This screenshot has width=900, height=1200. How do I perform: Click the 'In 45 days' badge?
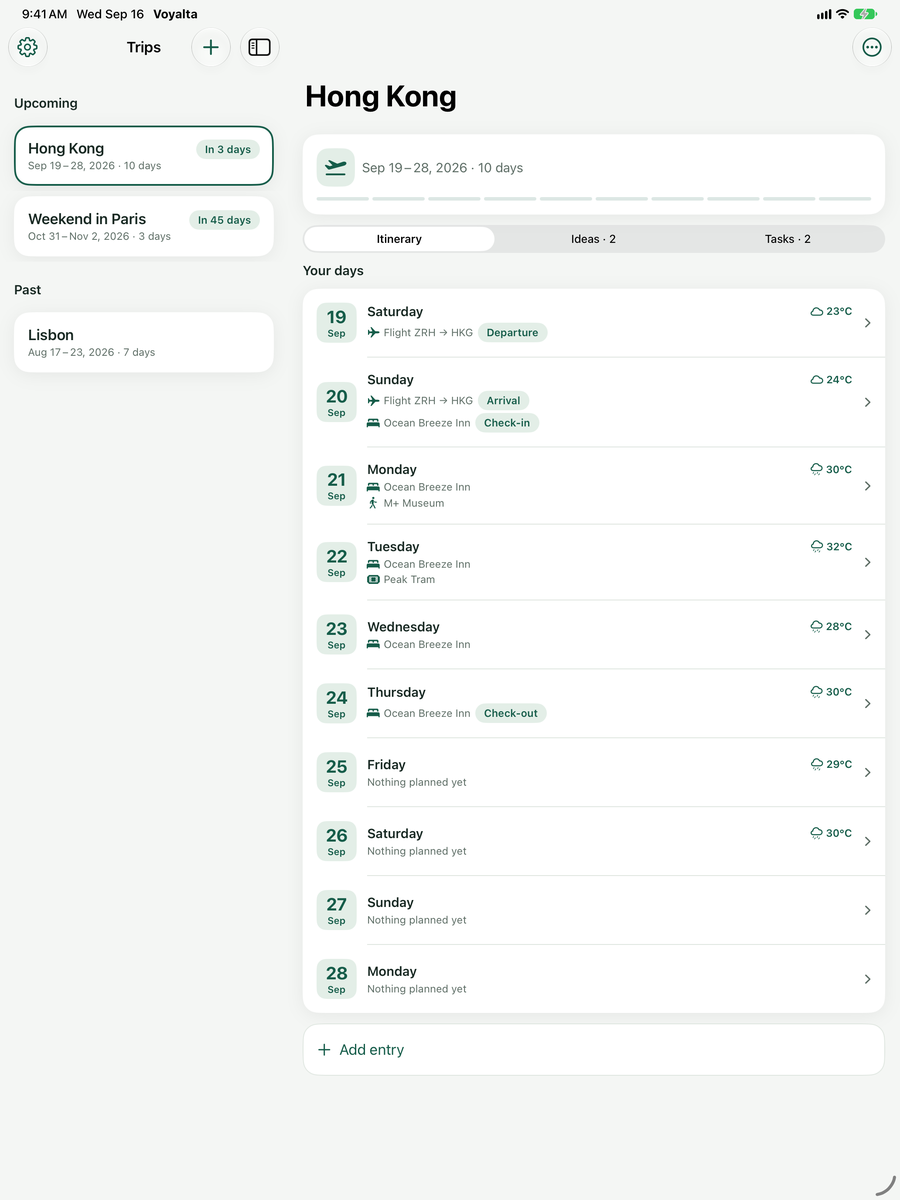224,220
